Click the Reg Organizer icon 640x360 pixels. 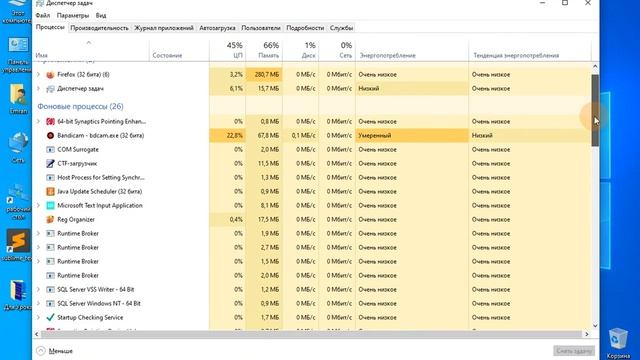(50, 220)
